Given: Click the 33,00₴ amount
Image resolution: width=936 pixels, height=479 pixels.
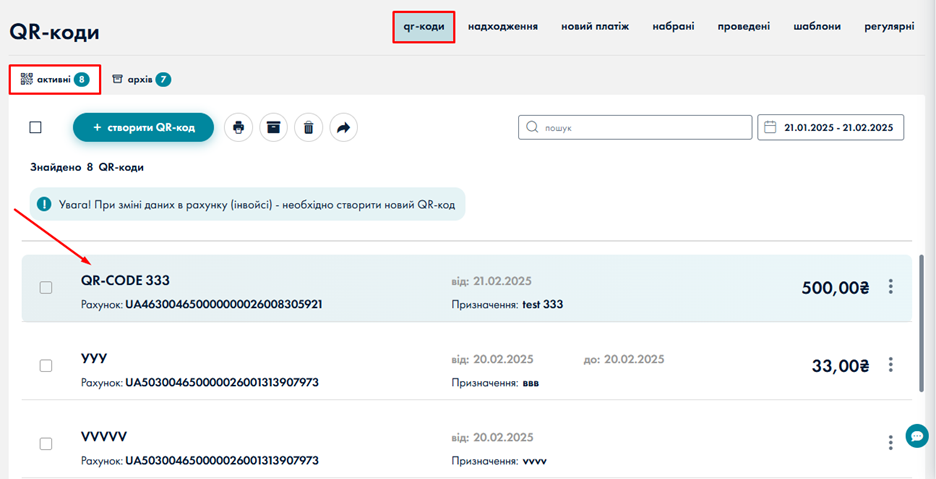Looking at the screenshot, I should (x=840, y=366).
